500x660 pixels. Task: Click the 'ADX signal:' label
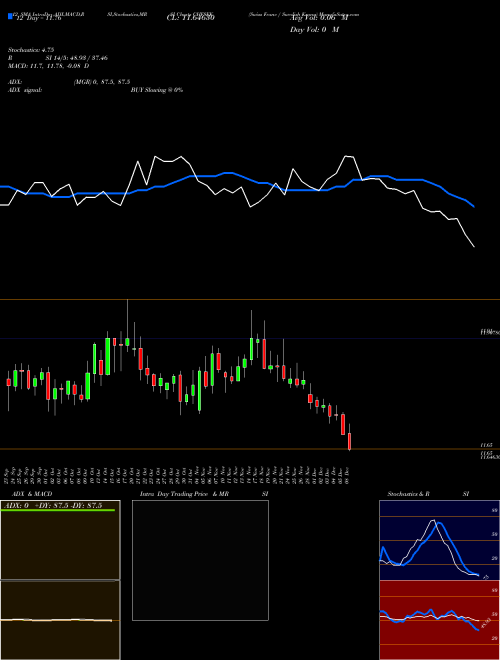pyautogui.click(x=25, y=90)
